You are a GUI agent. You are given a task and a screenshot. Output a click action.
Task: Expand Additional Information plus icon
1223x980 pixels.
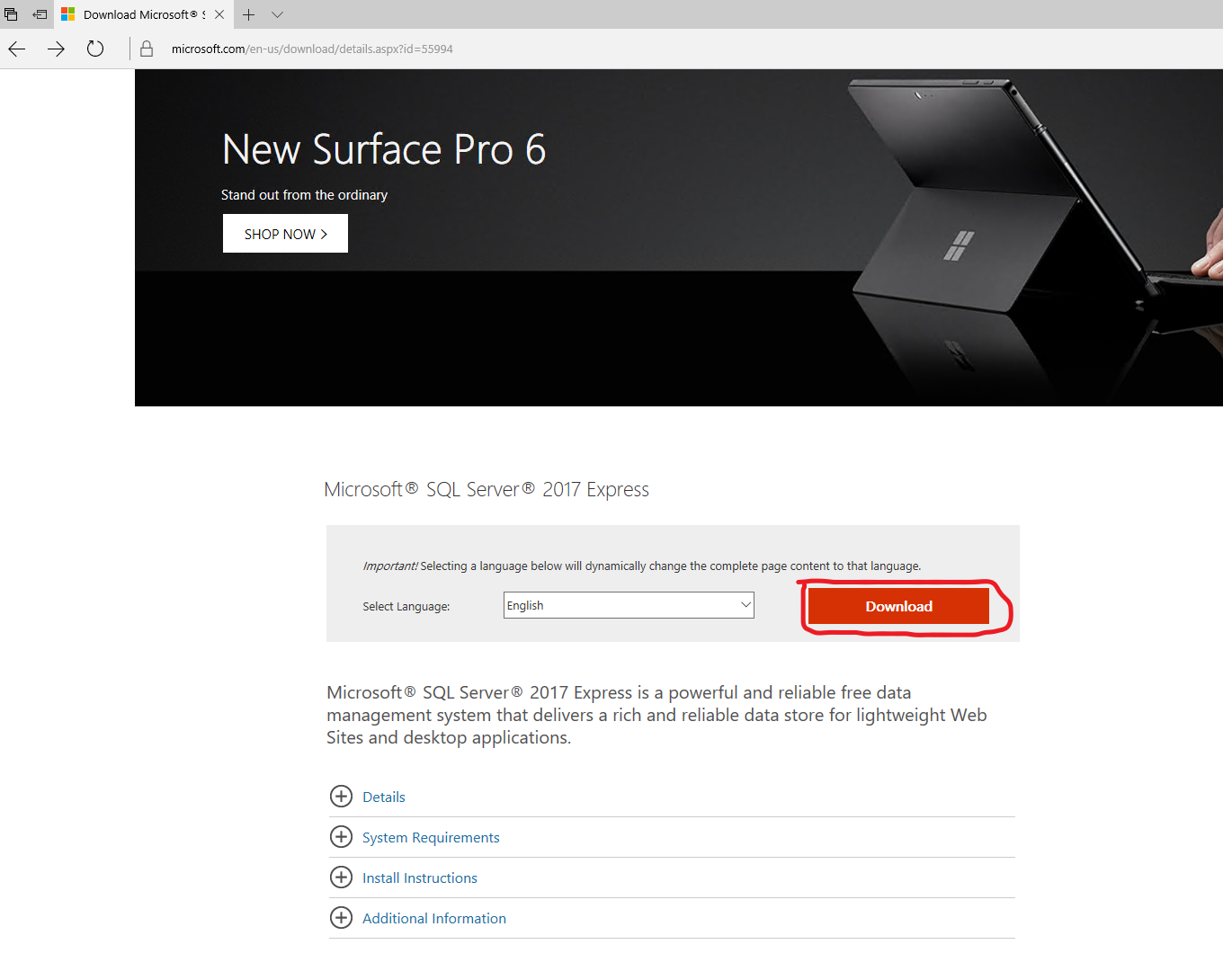click(x=341, y=918)
